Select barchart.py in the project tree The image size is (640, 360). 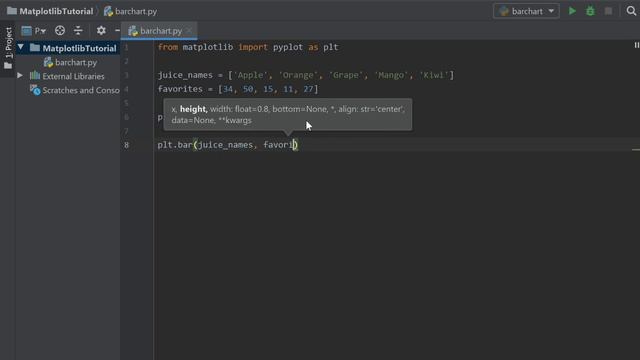[76, 62]
